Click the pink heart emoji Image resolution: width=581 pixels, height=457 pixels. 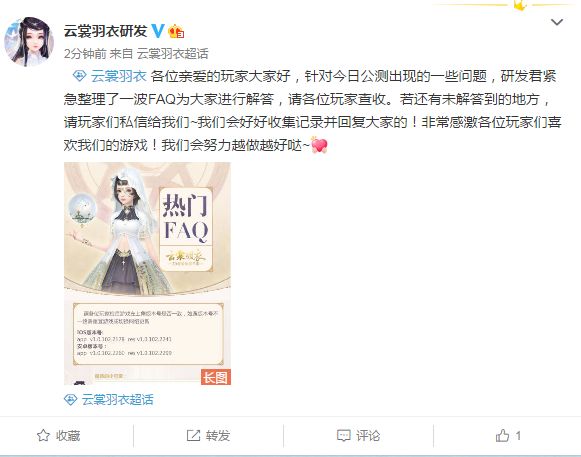click(319, 145)
